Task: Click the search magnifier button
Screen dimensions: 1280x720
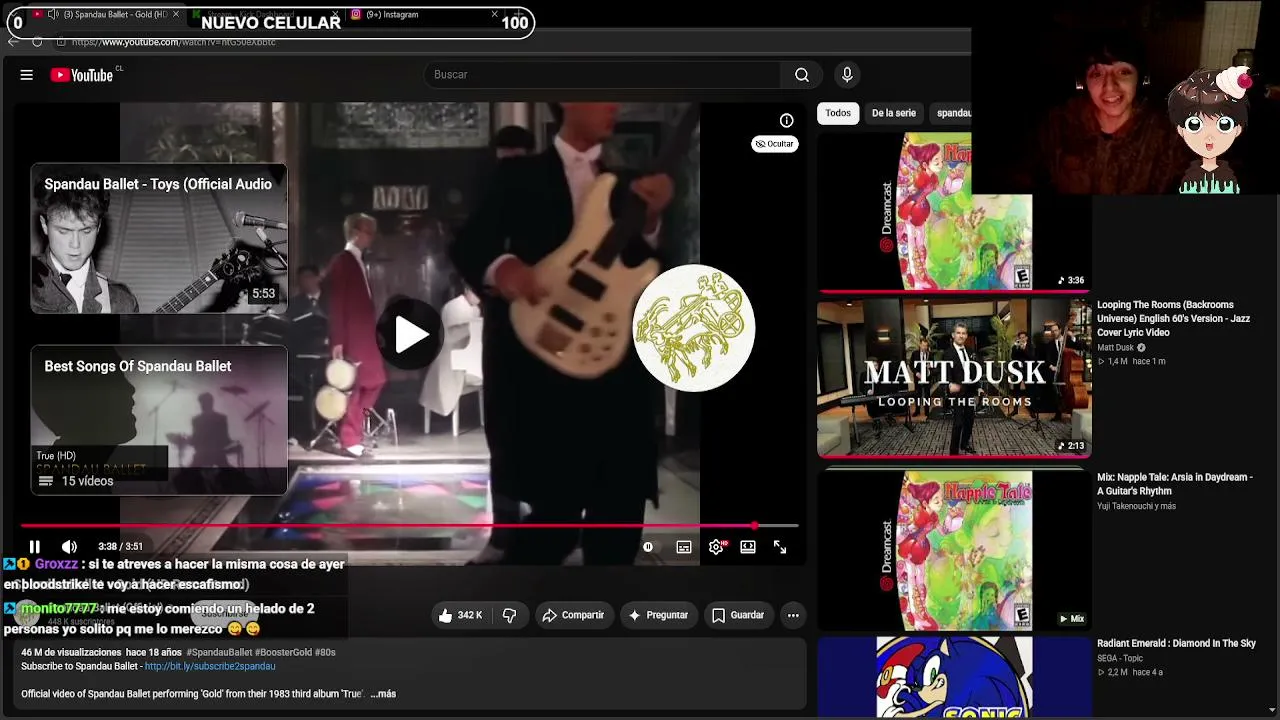Action: [x=802, y=75]
